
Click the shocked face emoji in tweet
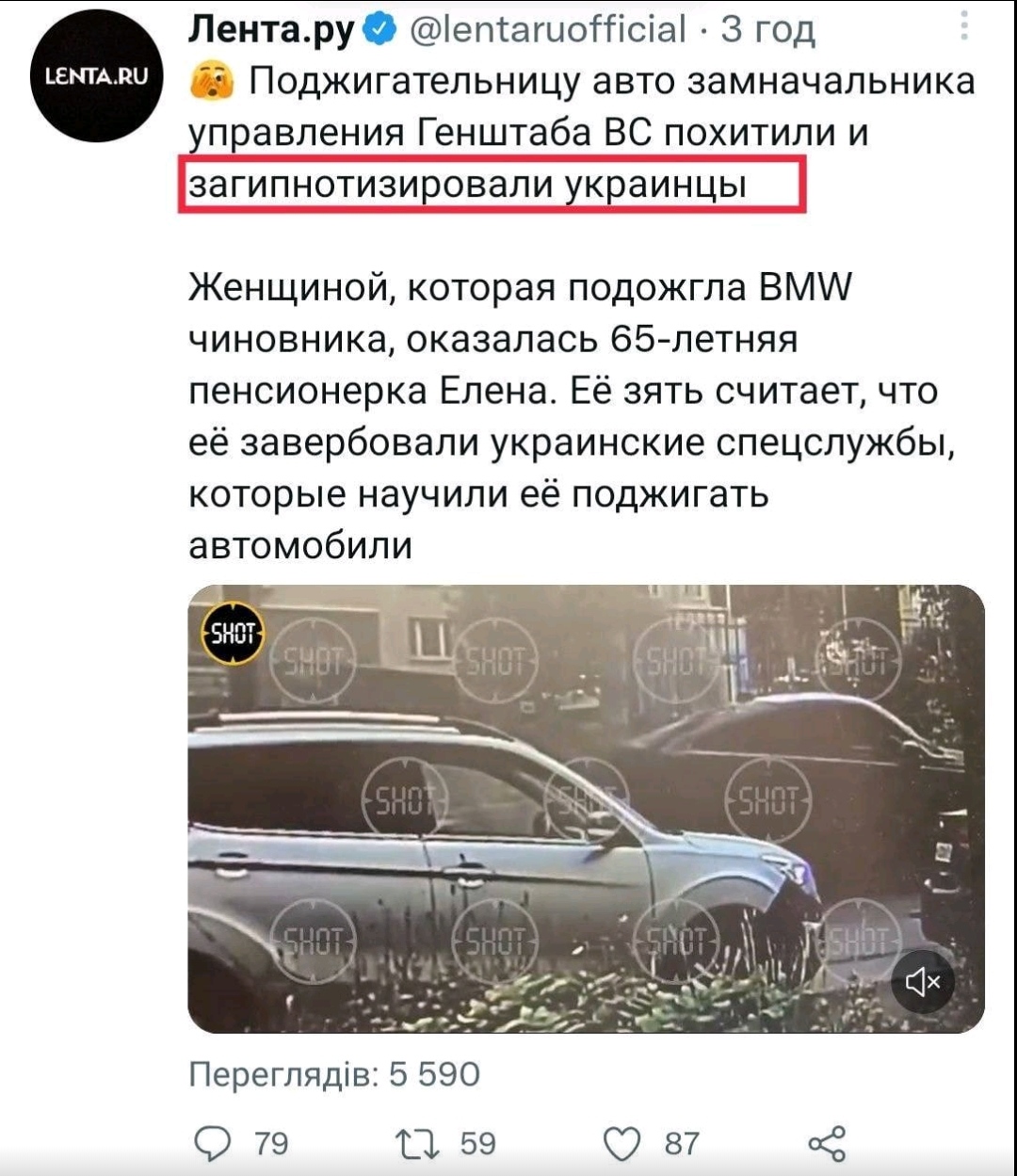(x=212, y=84)
